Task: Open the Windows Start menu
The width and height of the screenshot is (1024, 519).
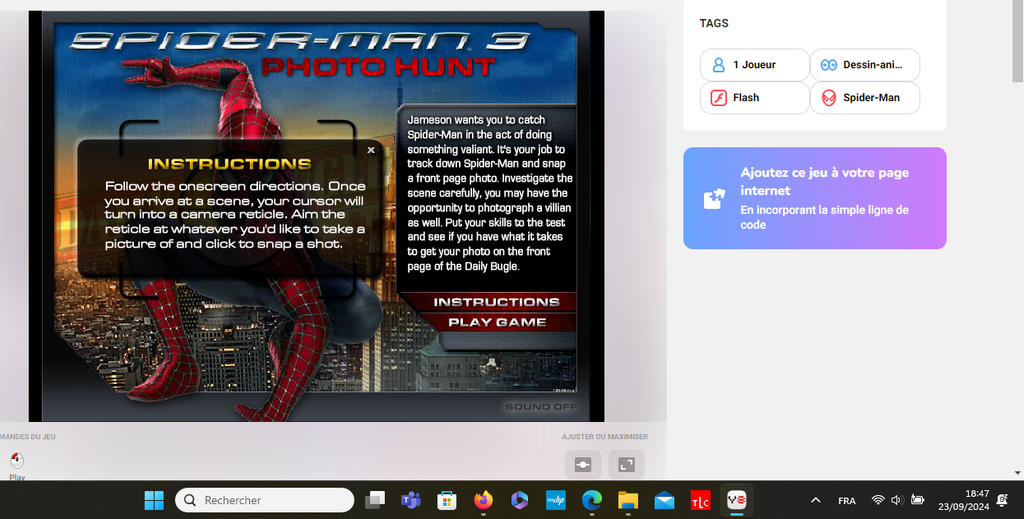Action: [x=154, y=500]
